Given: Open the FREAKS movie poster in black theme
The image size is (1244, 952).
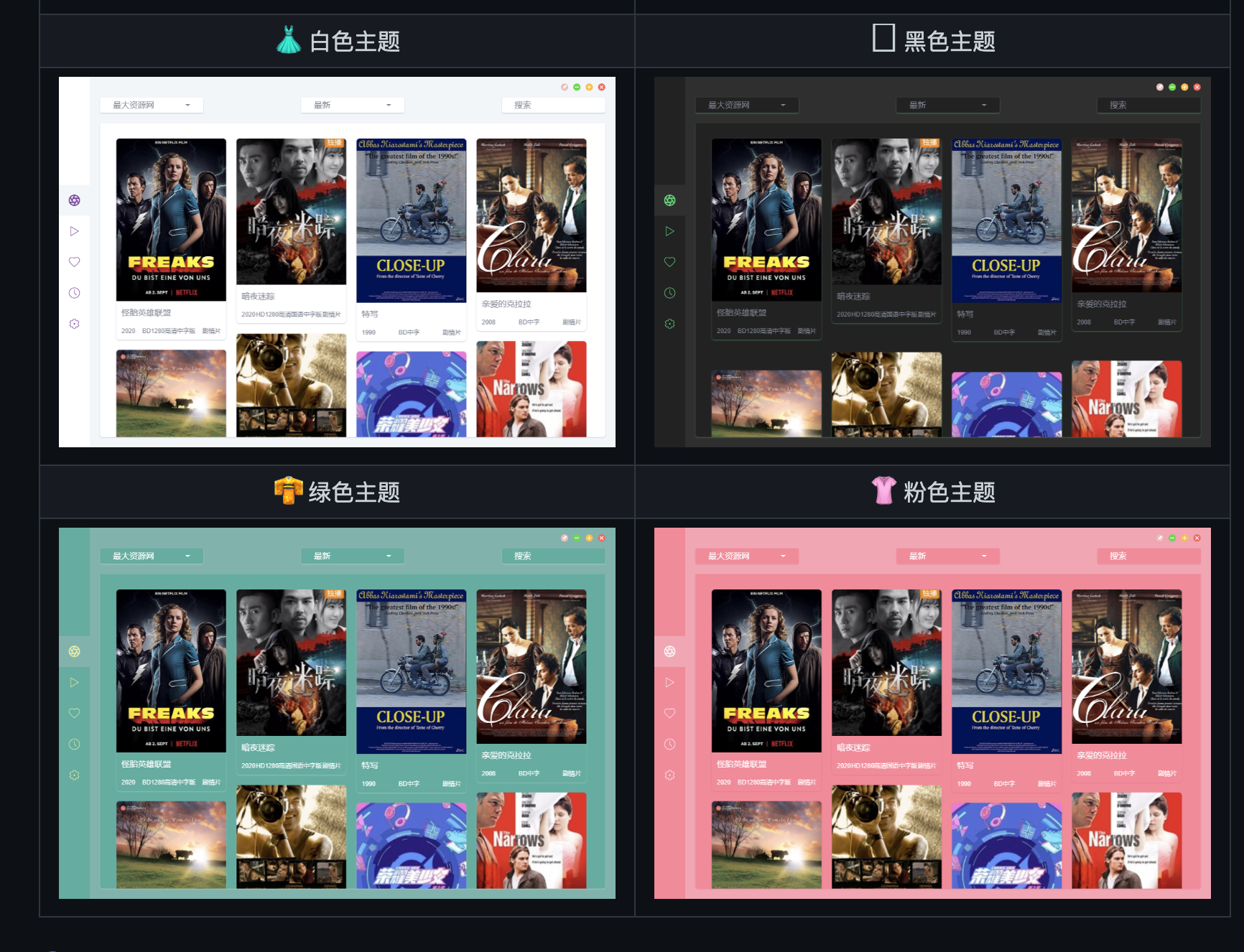Looking at the screenshot, I should (x=766, y=220).
